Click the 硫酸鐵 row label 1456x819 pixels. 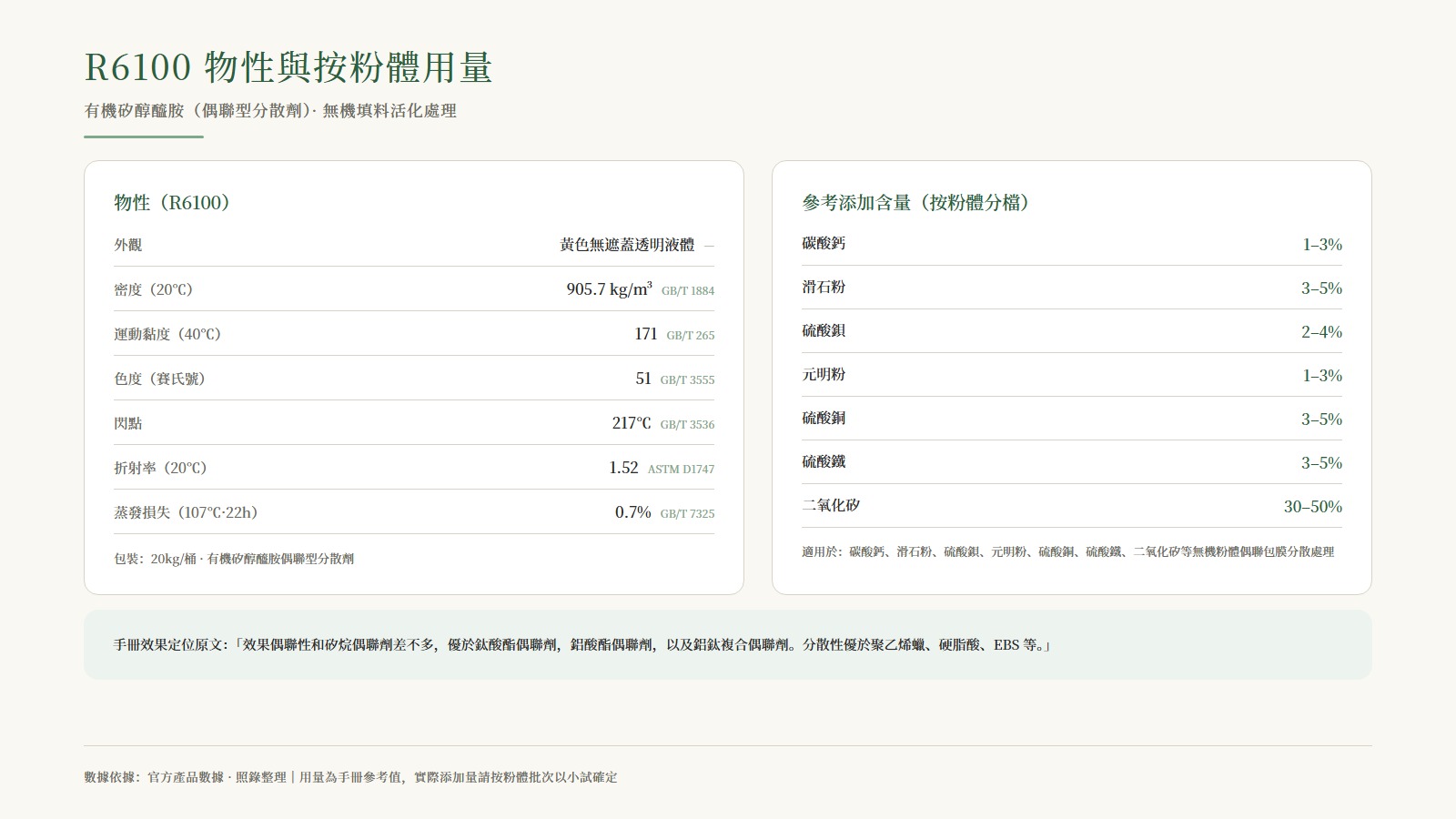(x=824, y=461)
